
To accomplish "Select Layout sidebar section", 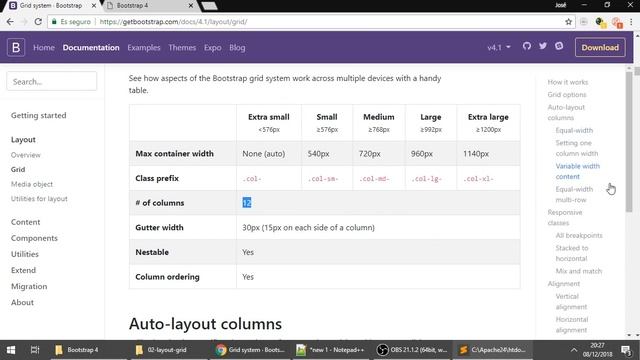I will click(23, 140).
